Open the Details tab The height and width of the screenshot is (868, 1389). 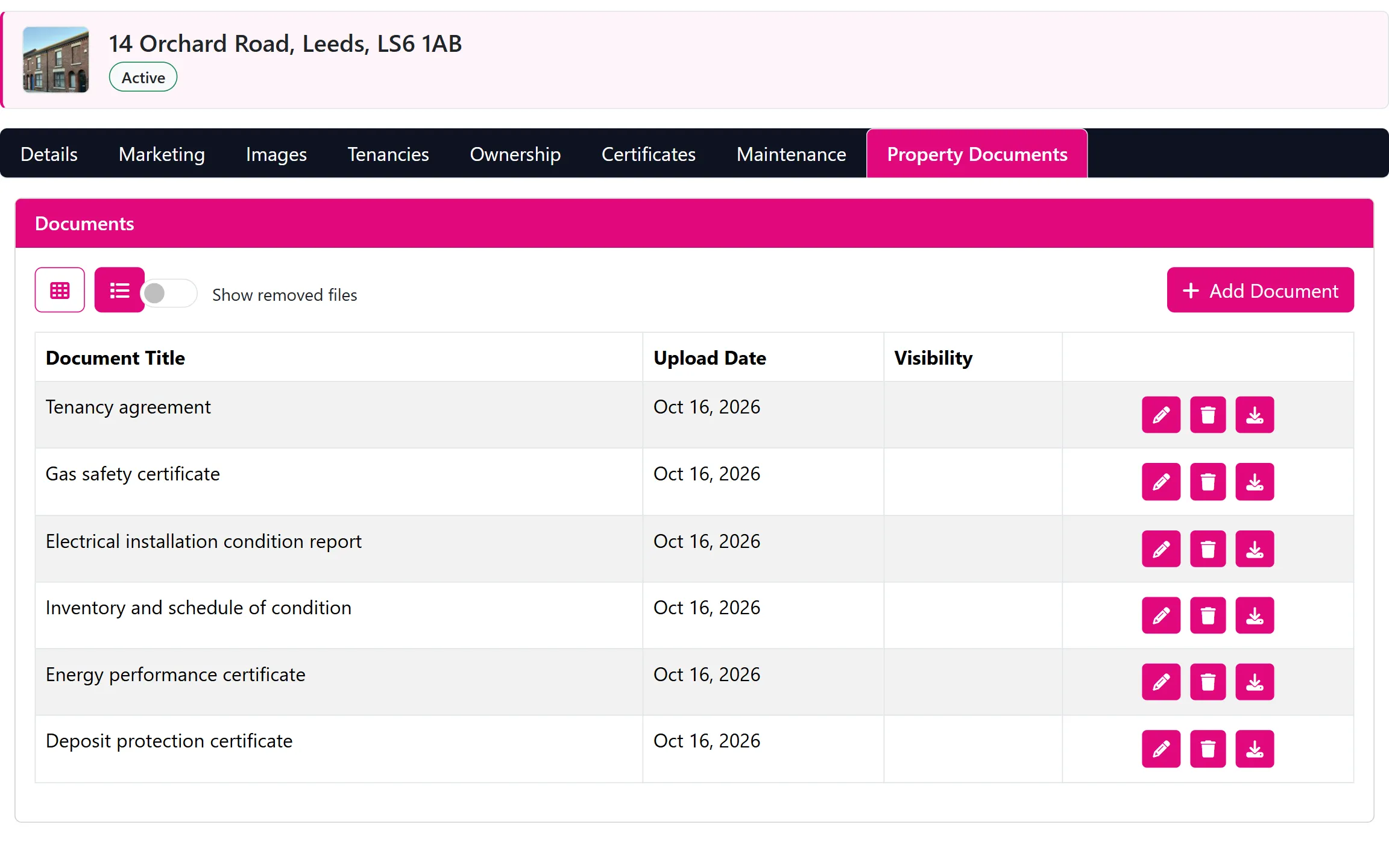click(x=49, y=154)
